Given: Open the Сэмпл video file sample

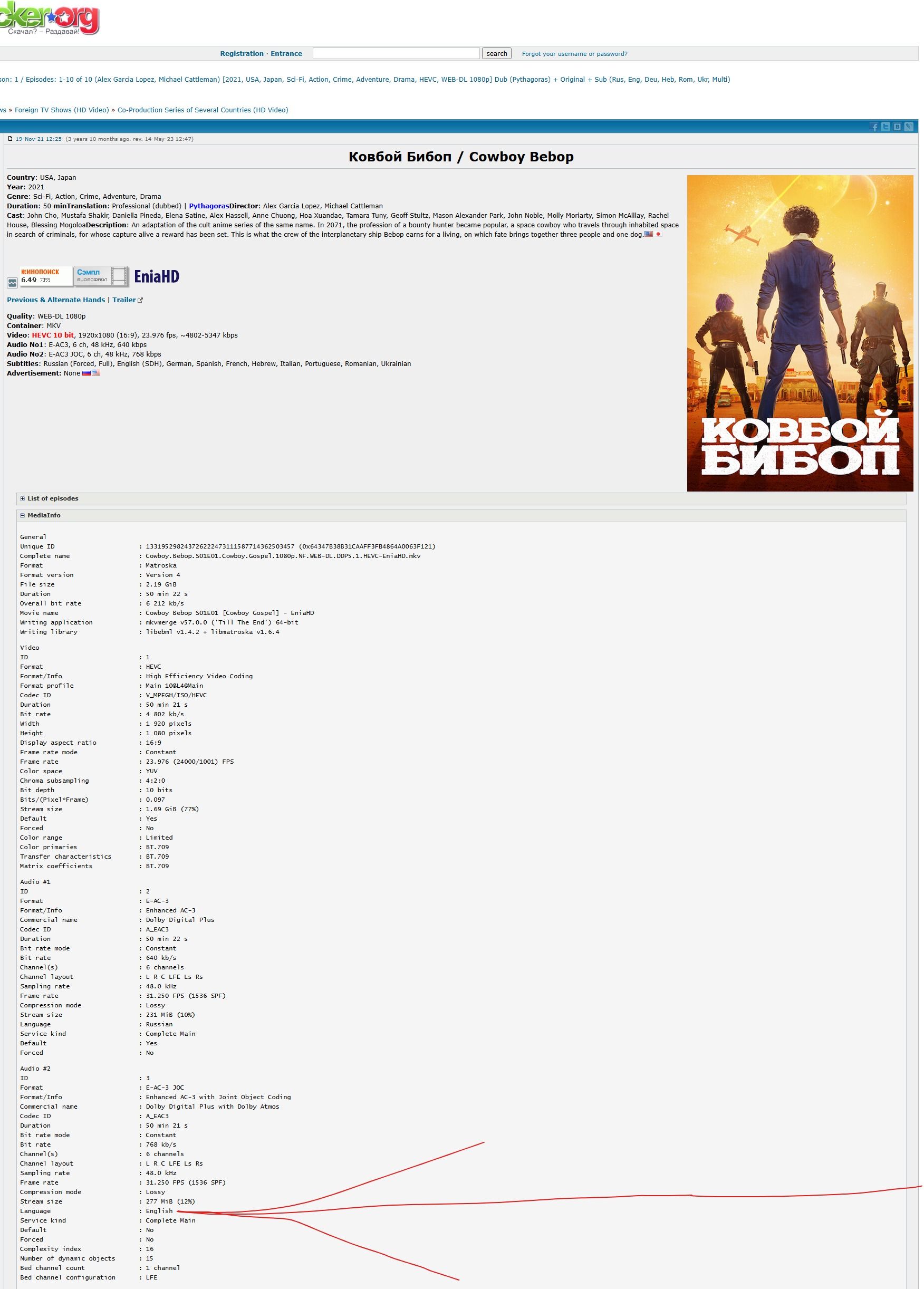Looking at the screenshot, I should pyautogui.click(x=101, y=276).
